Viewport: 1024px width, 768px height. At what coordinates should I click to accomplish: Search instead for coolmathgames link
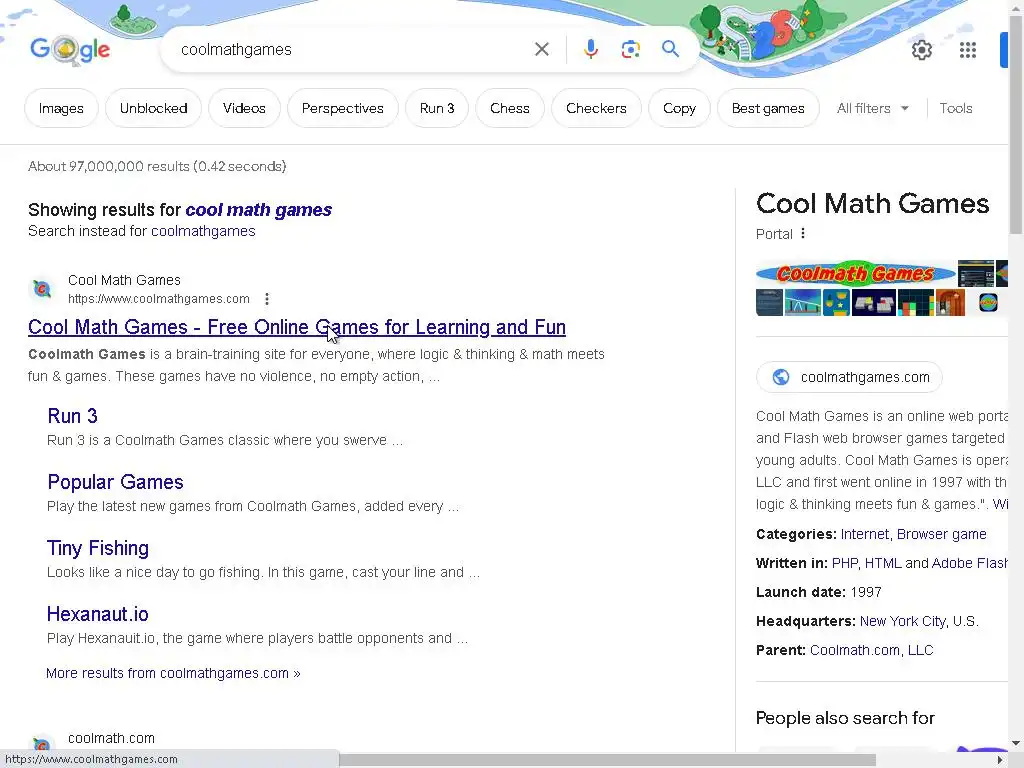click(203, 231)
